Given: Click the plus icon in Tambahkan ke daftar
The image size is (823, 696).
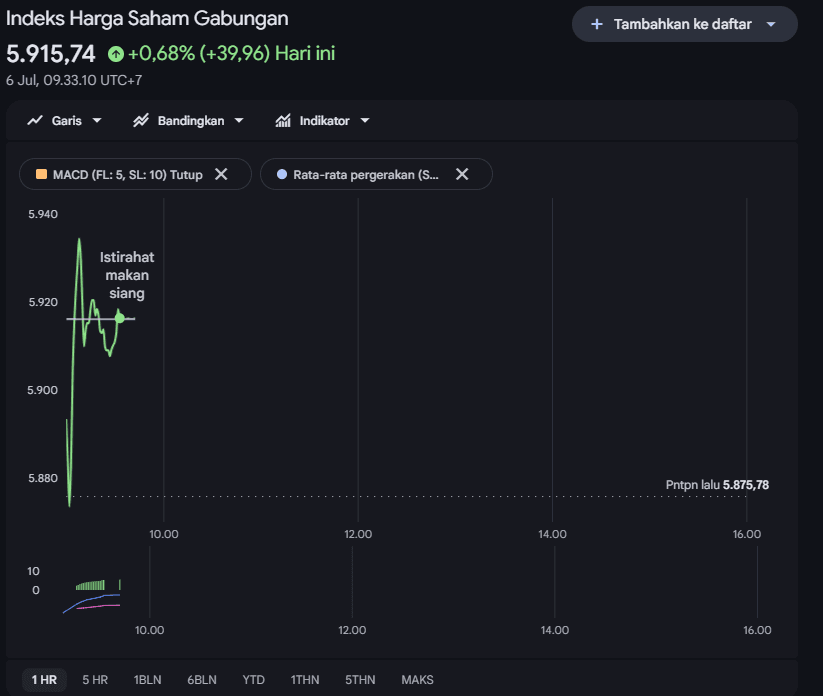Looking at the screenshot, I should pyautogui.click(x=597, y=24).
